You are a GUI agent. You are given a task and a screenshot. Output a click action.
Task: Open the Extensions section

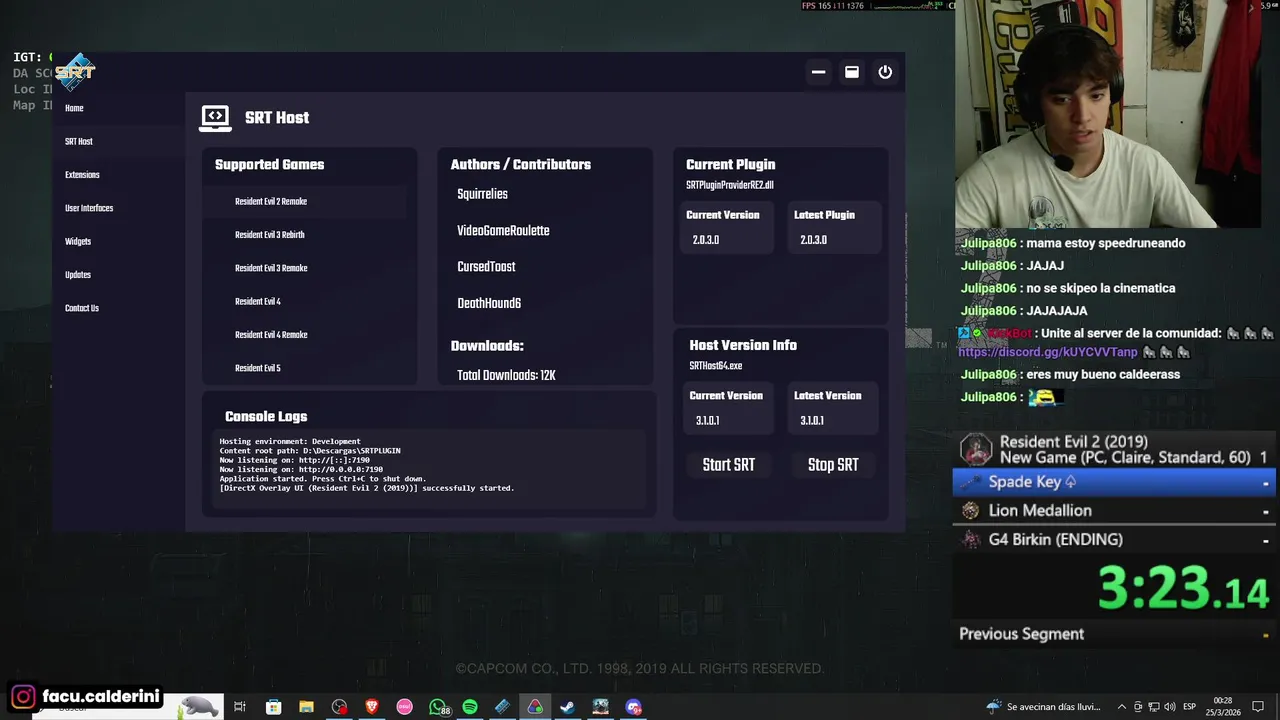(x=82, y=175)
